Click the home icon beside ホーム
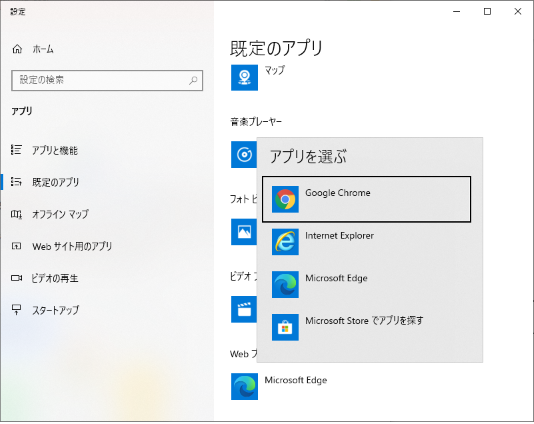The image size is (534, 424). 17,49
